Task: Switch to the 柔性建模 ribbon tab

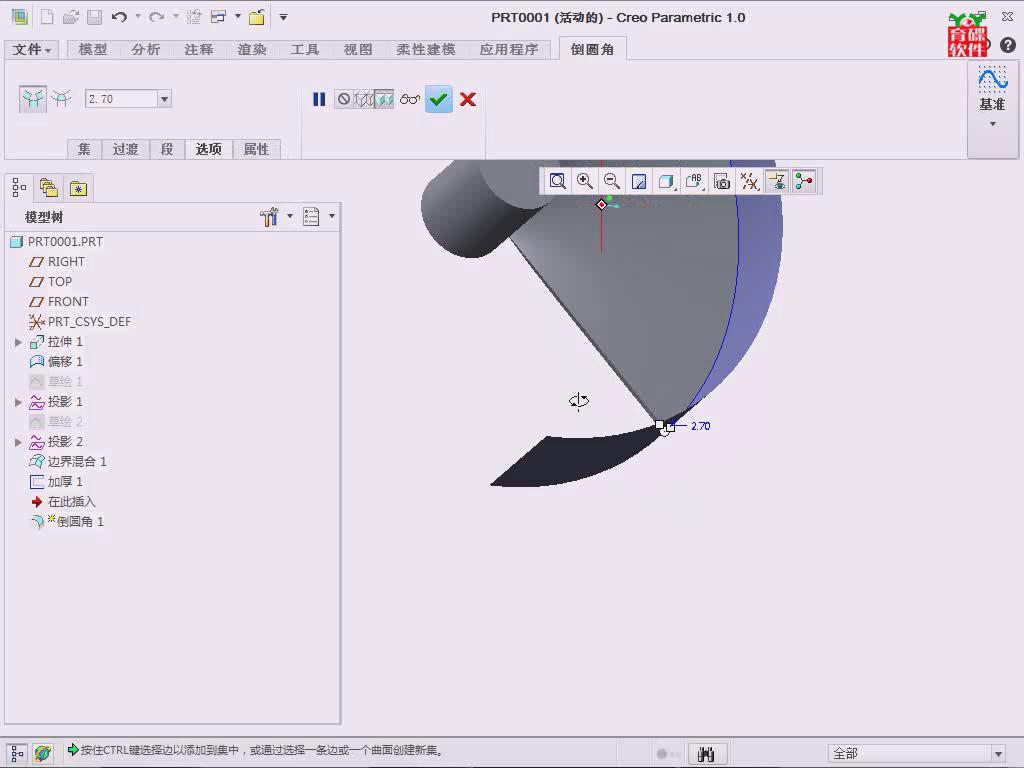Action: coord(426,50)
